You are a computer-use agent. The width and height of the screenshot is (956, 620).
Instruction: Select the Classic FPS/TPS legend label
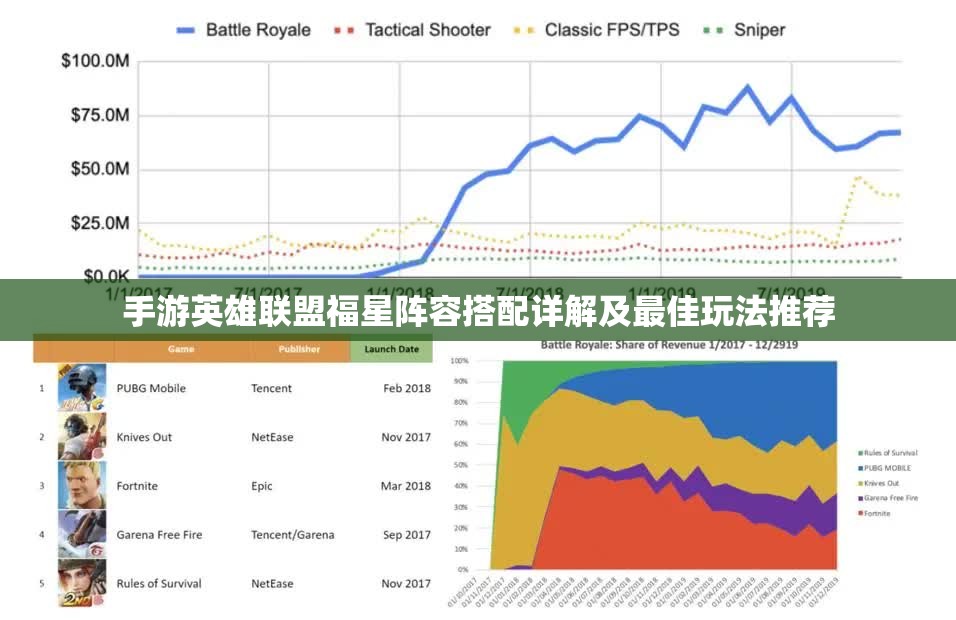coord(612,30)
